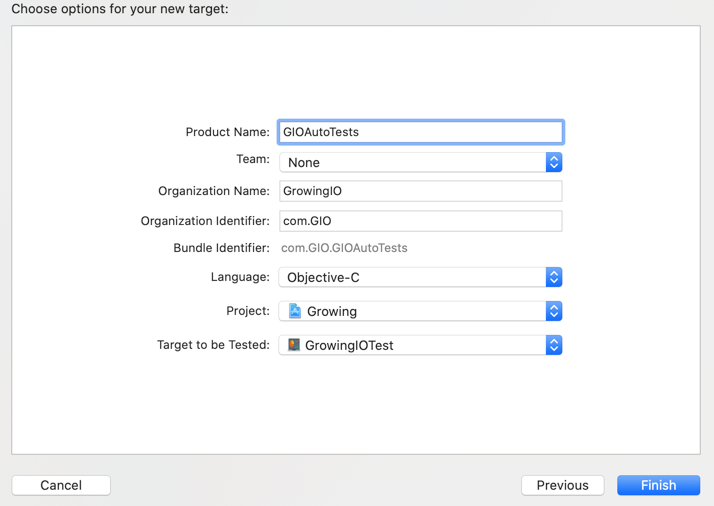Click the Product Name label

coord(228,132)
